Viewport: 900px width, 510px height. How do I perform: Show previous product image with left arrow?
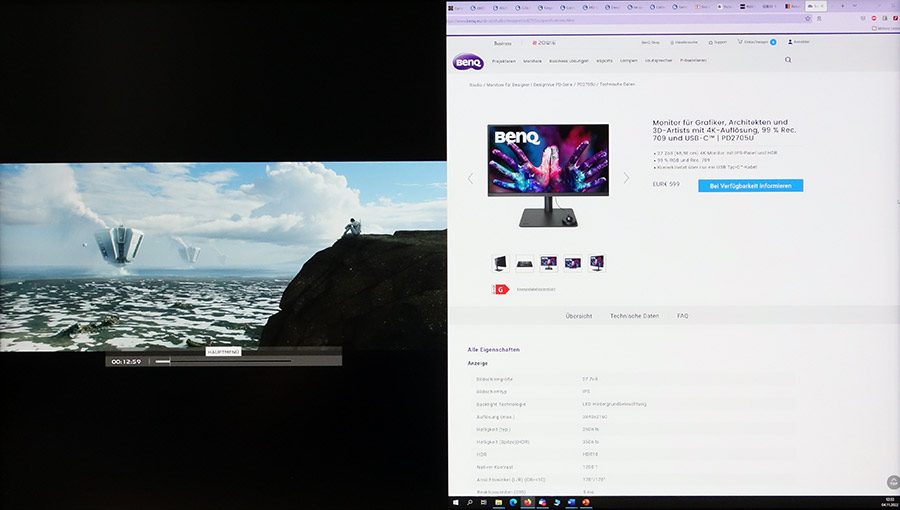coord(470,178)
